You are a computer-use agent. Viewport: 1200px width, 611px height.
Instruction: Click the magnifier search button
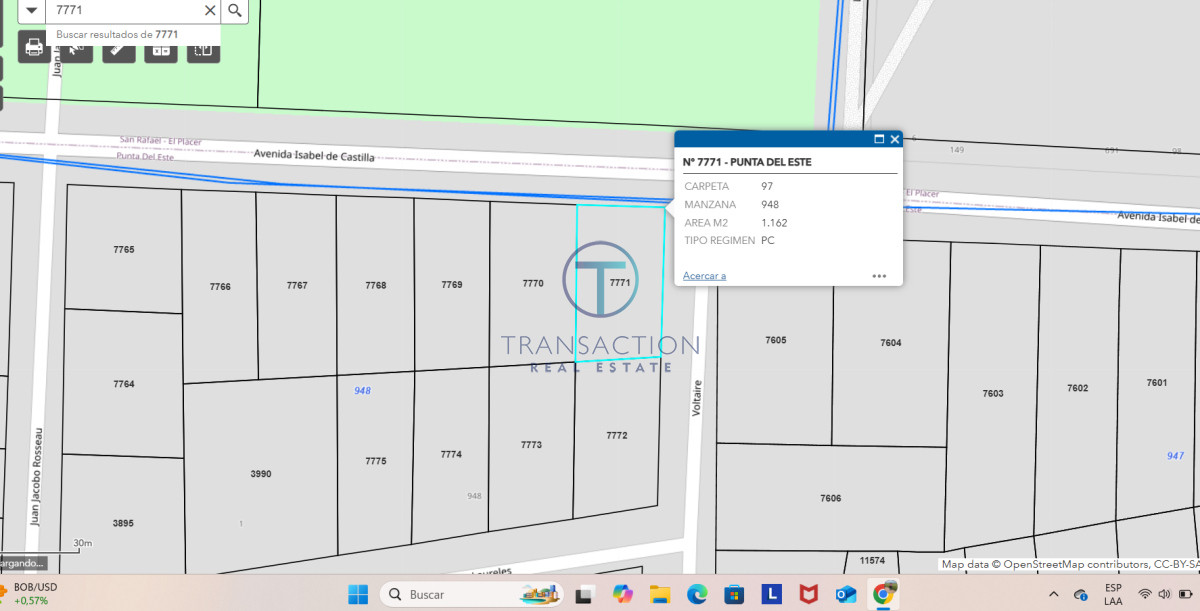[234, 10]
